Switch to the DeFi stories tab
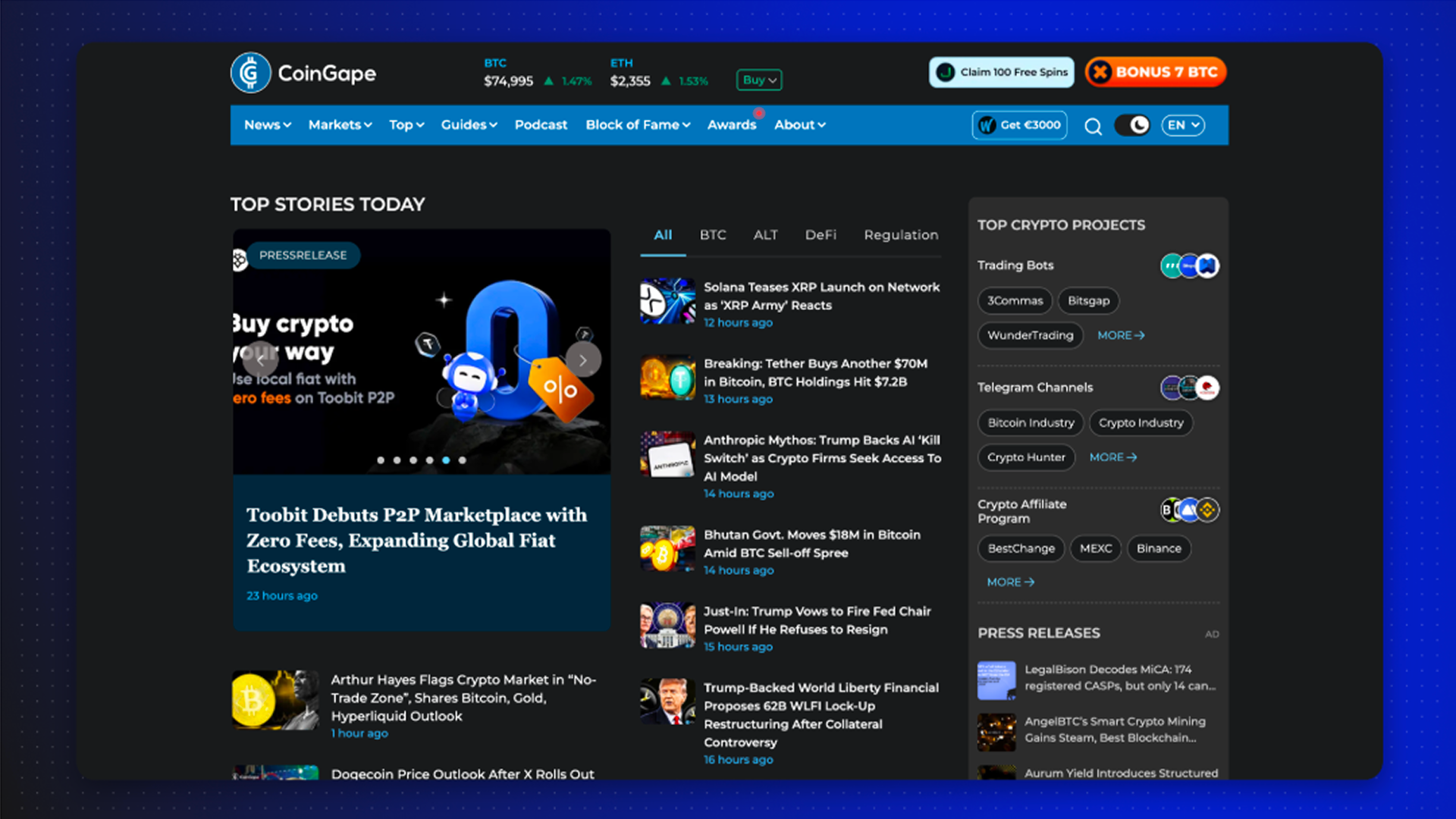The height and width of the screenshot is (819, 1456). (821, 235)
